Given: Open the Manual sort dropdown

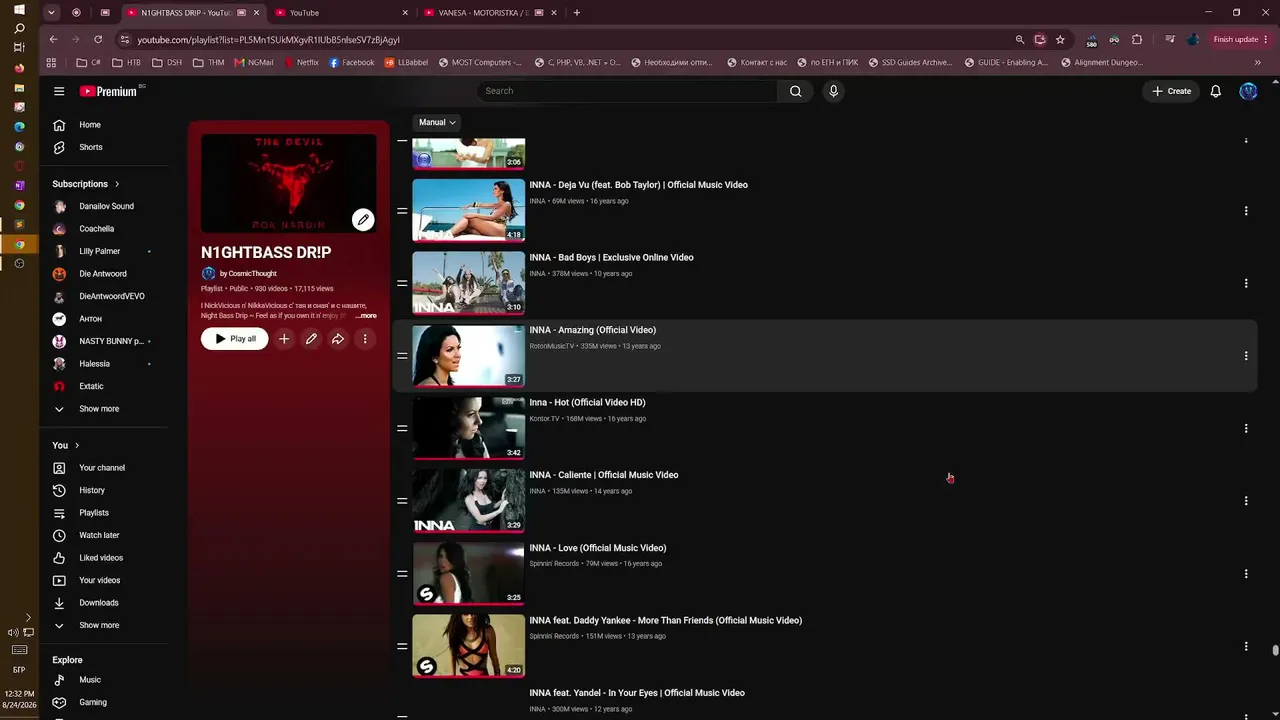Looking at the screenshot, I should 437,122.
